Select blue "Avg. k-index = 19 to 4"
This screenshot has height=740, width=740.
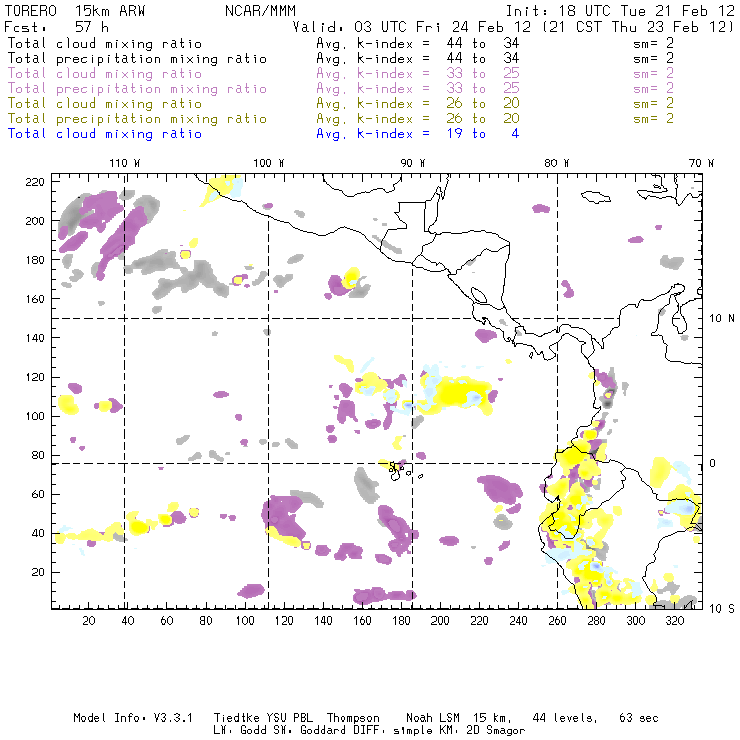coord(418,134)
